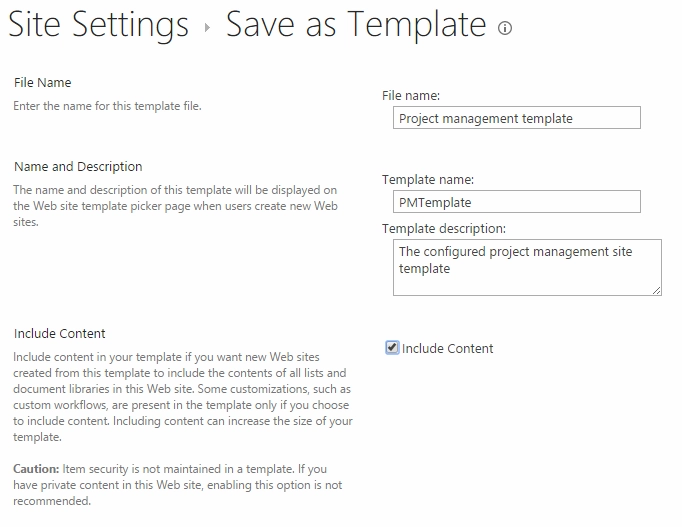682x527 pixels.
Task: Click the 'Enter the name for this template file' hint
Action: (107, 106)
